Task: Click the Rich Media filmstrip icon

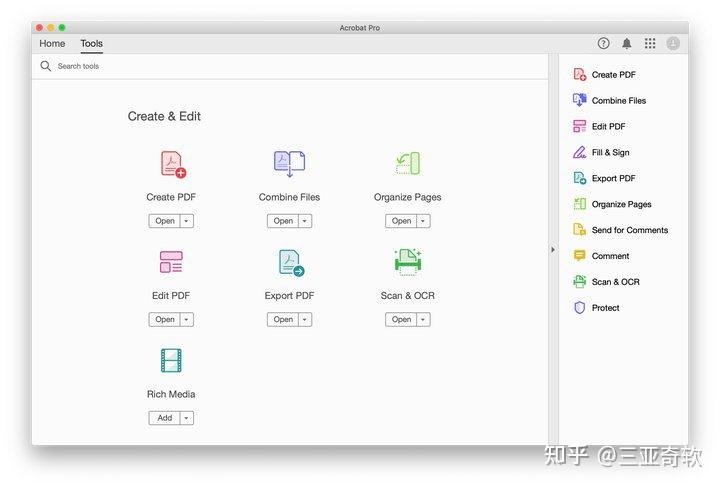Action: click(x=171, y=360)
